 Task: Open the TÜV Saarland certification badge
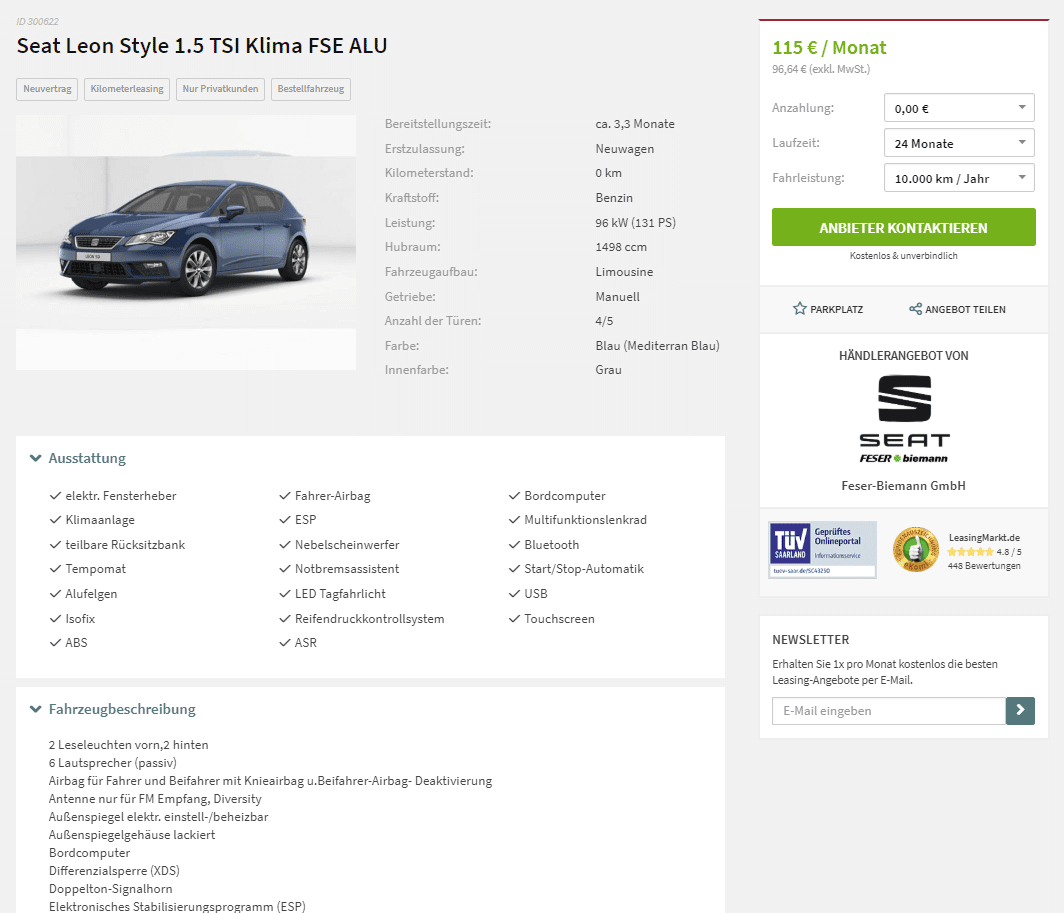[822, 550]
